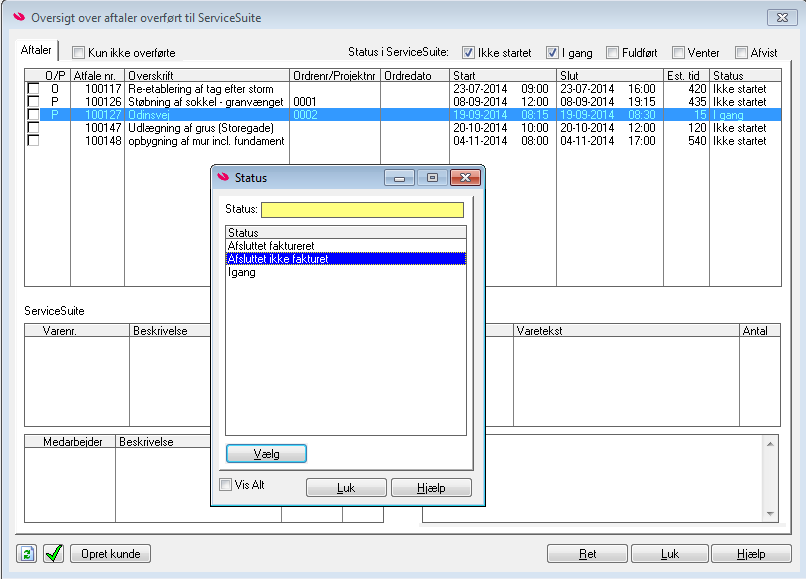The height and width of the screenshot is (579, 806).
Task: Minimize the Status dialog
Action: [x=399, y=178]
